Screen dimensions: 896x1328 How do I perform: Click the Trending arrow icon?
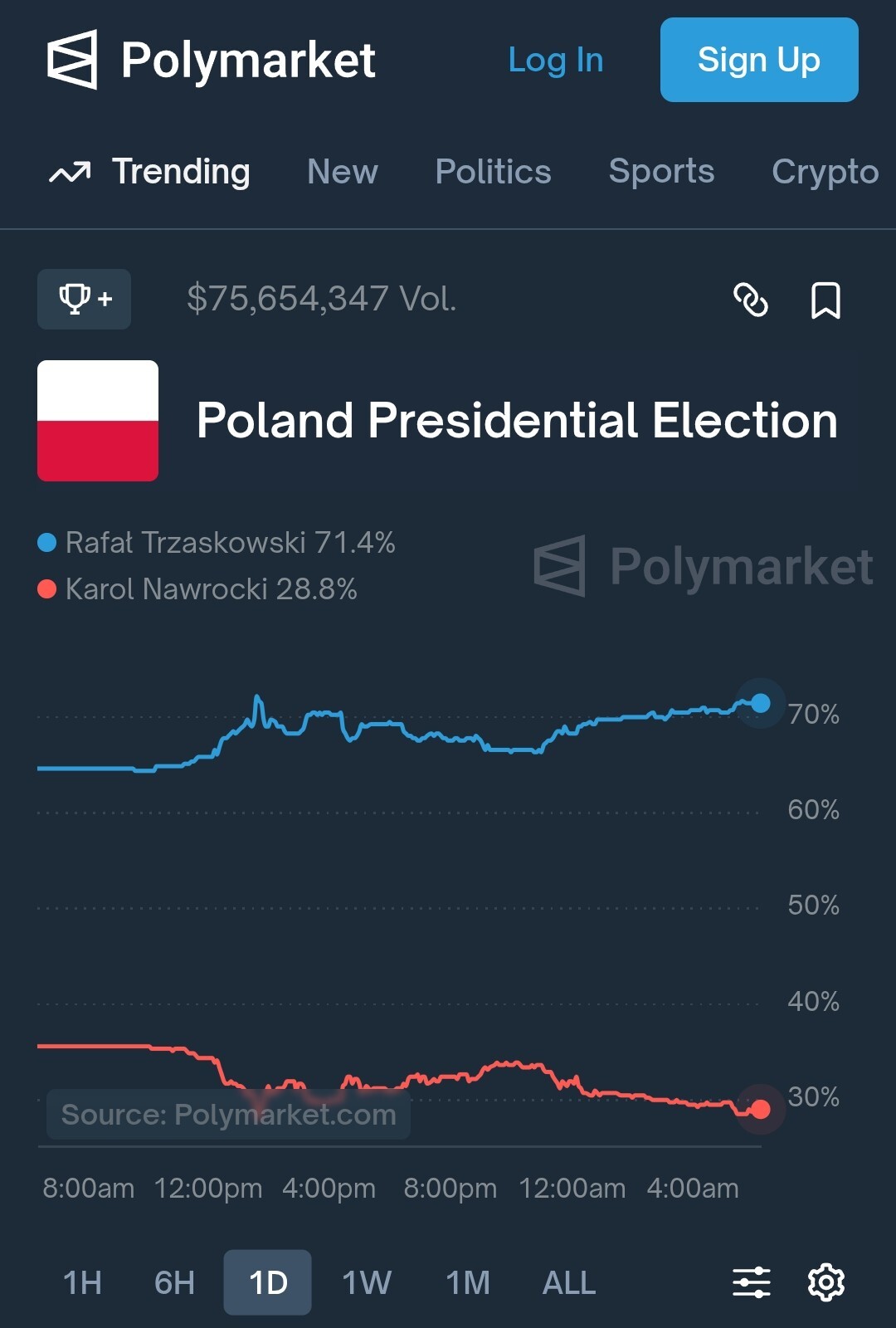(70, 173)
